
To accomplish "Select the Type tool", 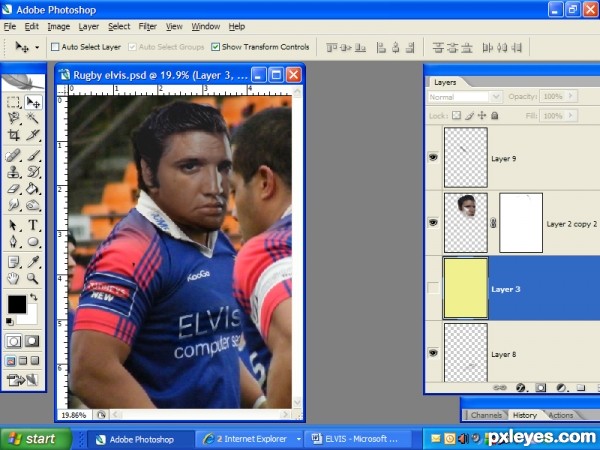I will click(33, 225).
